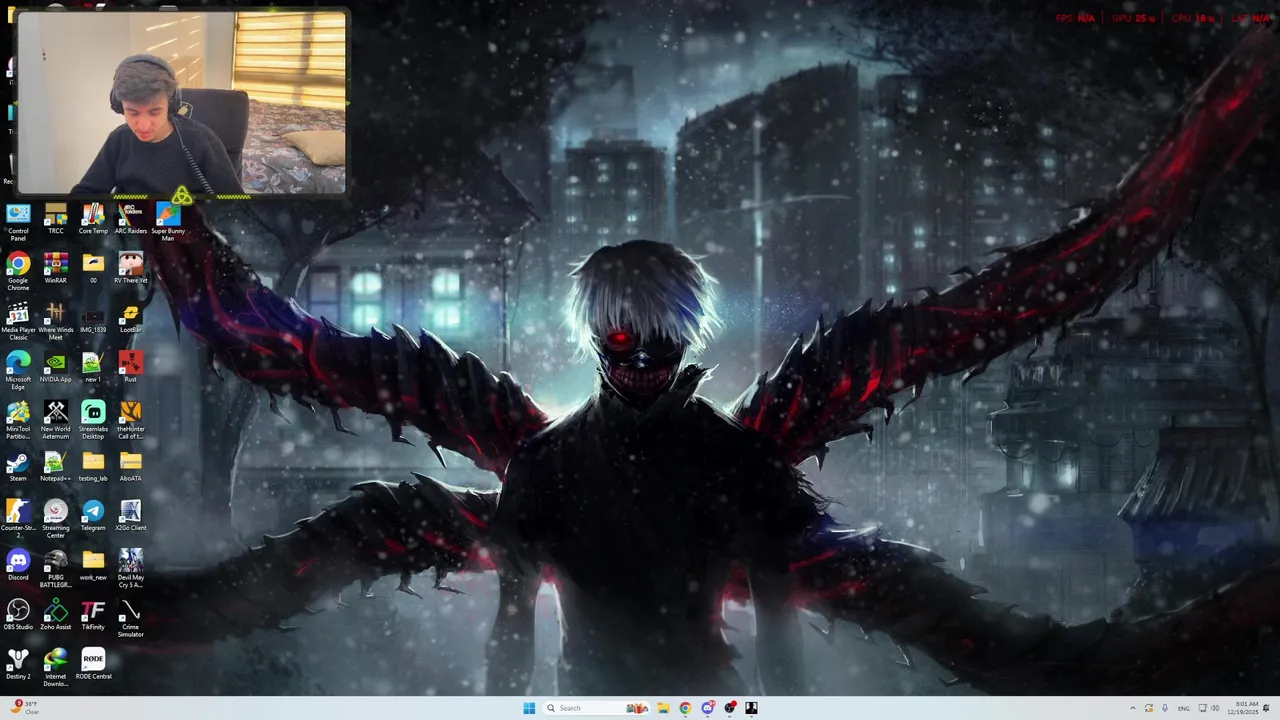Viewport: 1280px width, 720px height.
Task: Launch ARC Raiders game shortcut
Action: pyautogui.click(x=131, y=219)
